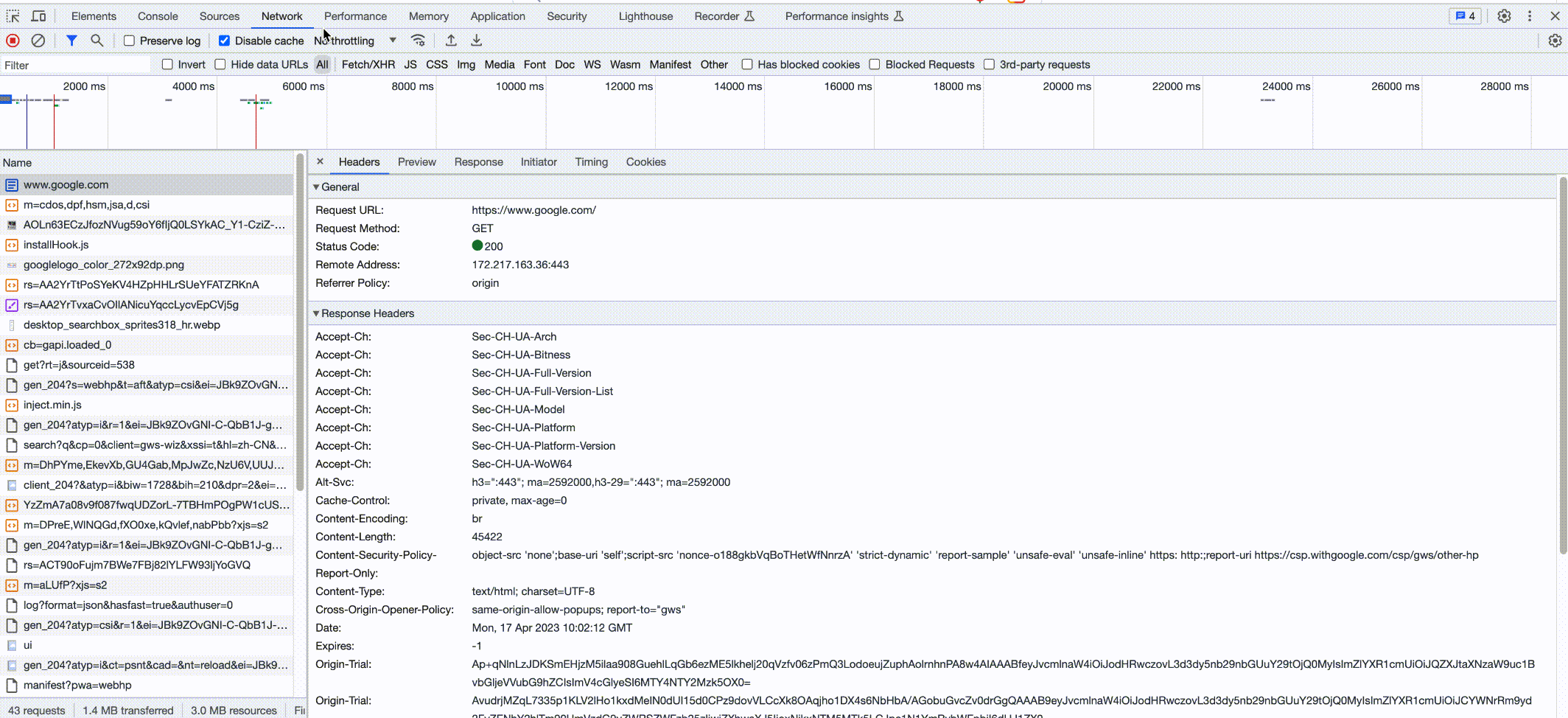Switch to the Response details tab
This screenshot has width=1568, height=718.
pos(479,162)
